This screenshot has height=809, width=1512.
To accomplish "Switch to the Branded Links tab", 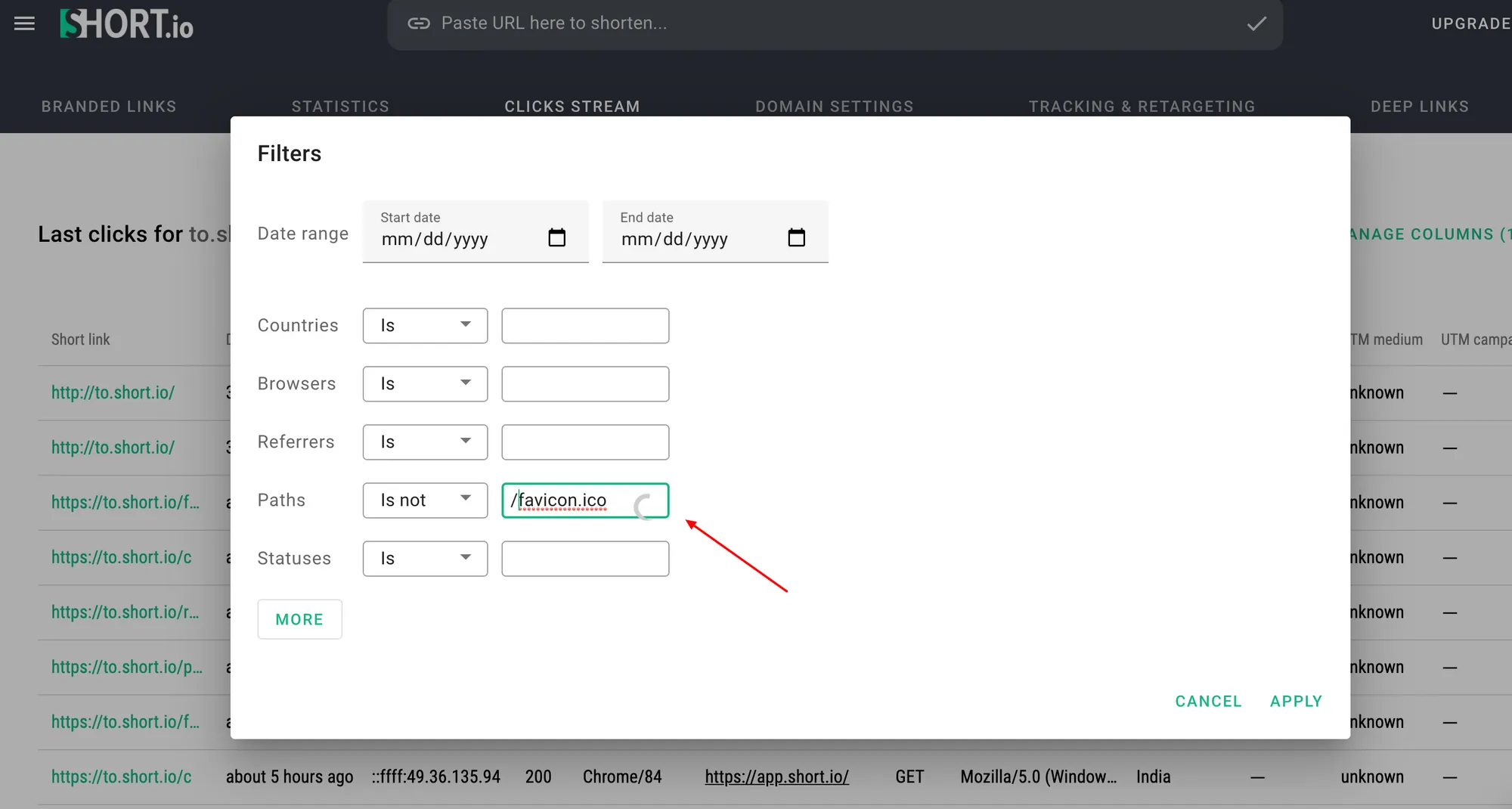I will pos(109,107).
